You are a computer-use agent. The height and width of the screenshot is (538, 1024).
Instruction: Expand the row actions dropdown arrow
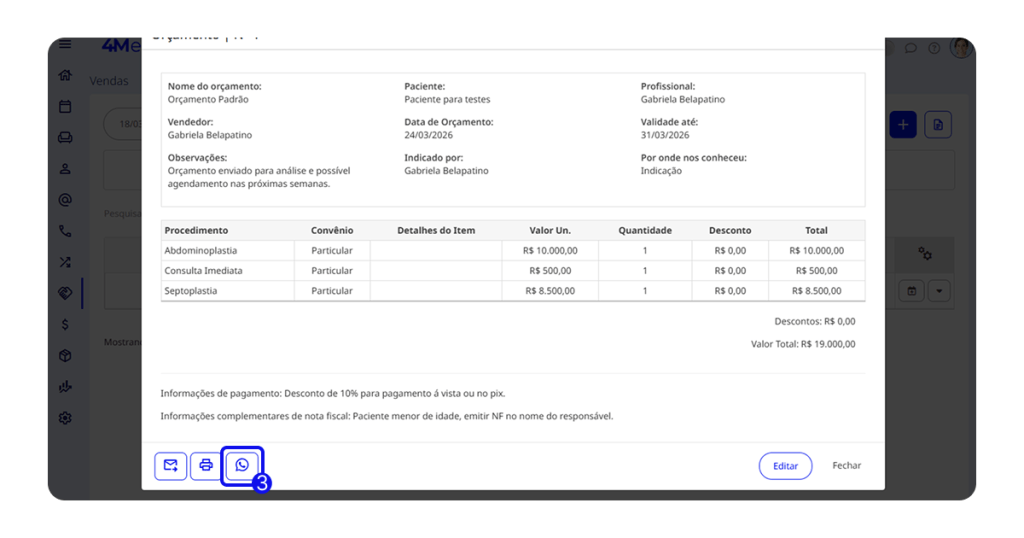[939, 291]
